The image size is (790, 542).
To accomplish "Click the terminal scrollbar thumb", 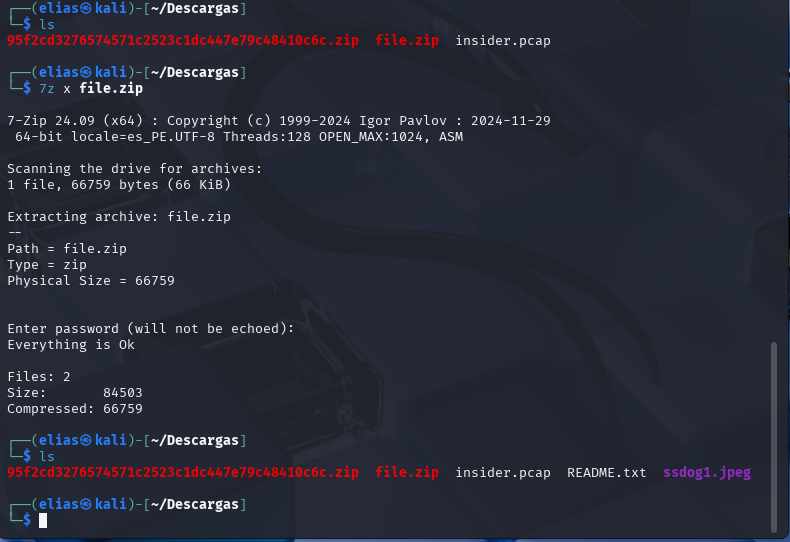I will click(x=774, y=437).
